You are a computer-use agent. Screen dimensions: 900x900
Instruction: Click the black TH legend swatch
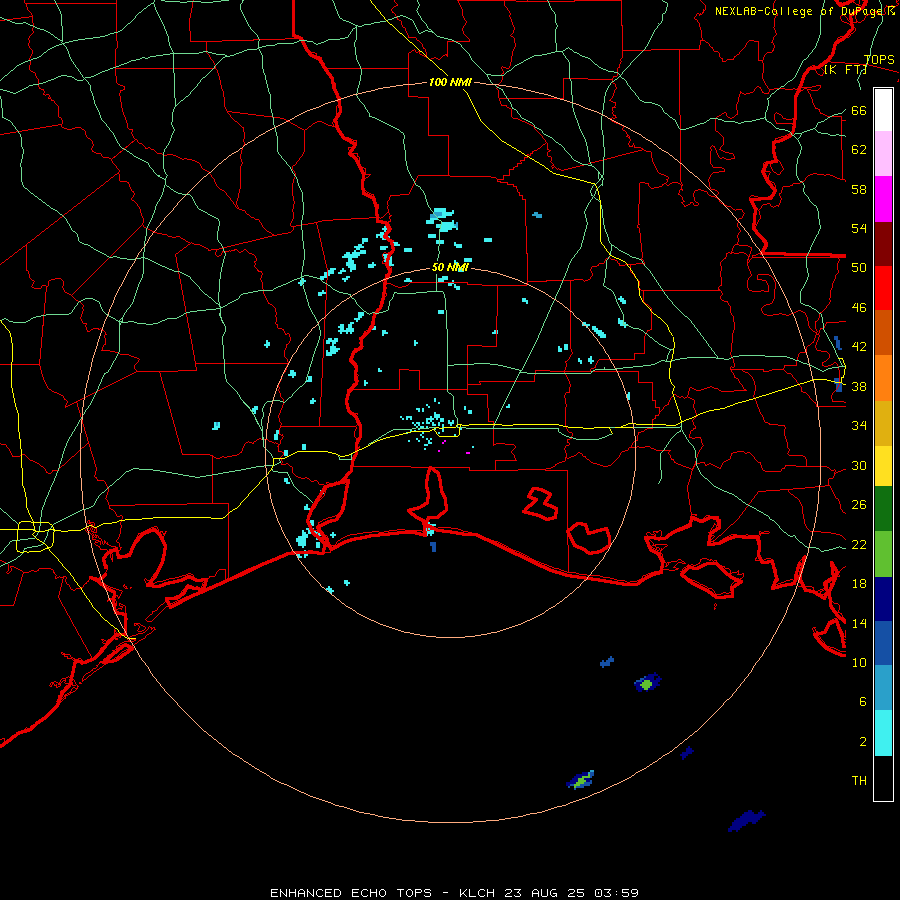click(883, 778)
